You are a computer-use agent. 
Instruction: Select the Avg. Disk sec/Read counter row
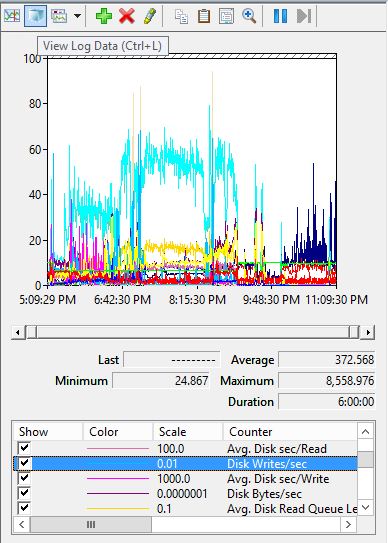pos(185,448)
